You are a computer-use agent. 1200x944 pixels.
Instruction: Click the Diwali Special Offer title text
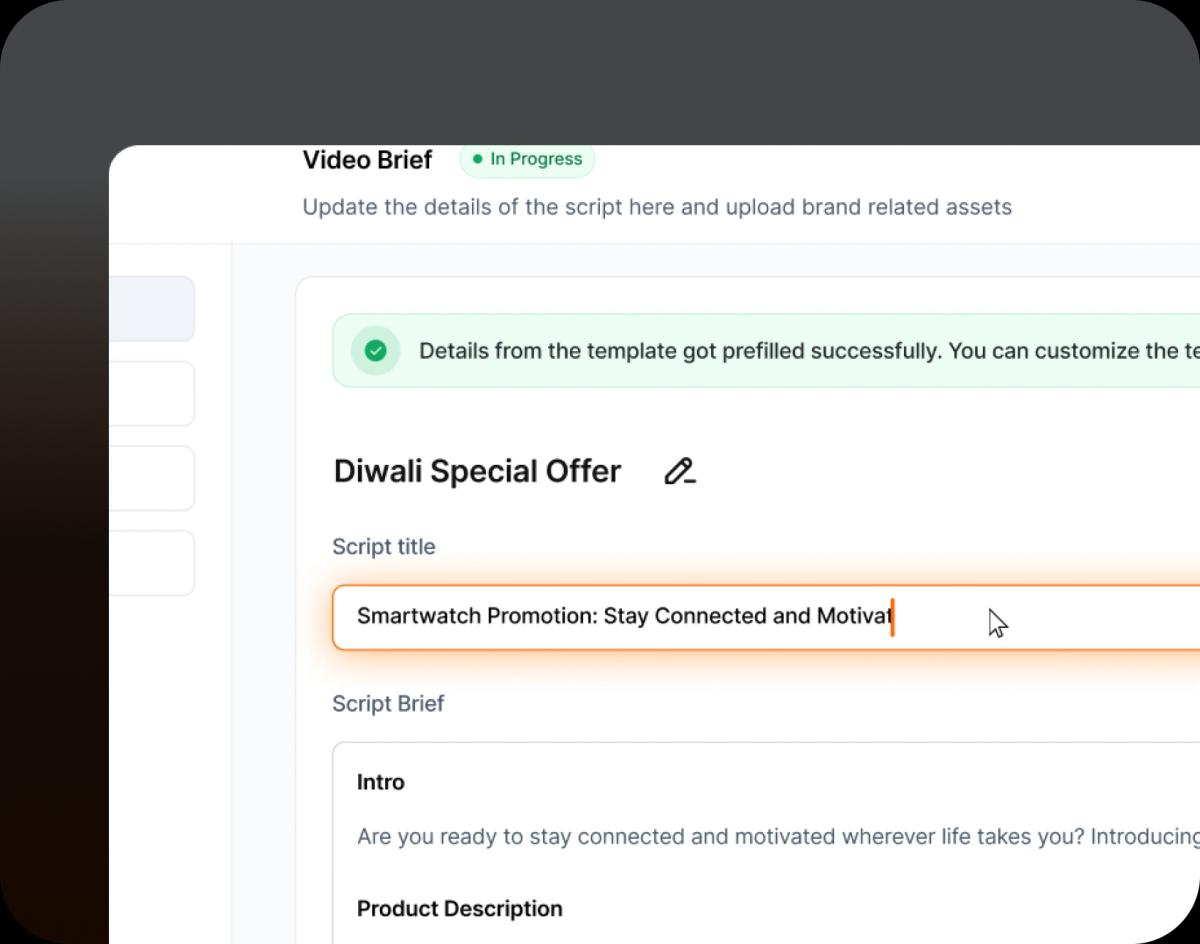pyautogui.click(x=477, y=471)
